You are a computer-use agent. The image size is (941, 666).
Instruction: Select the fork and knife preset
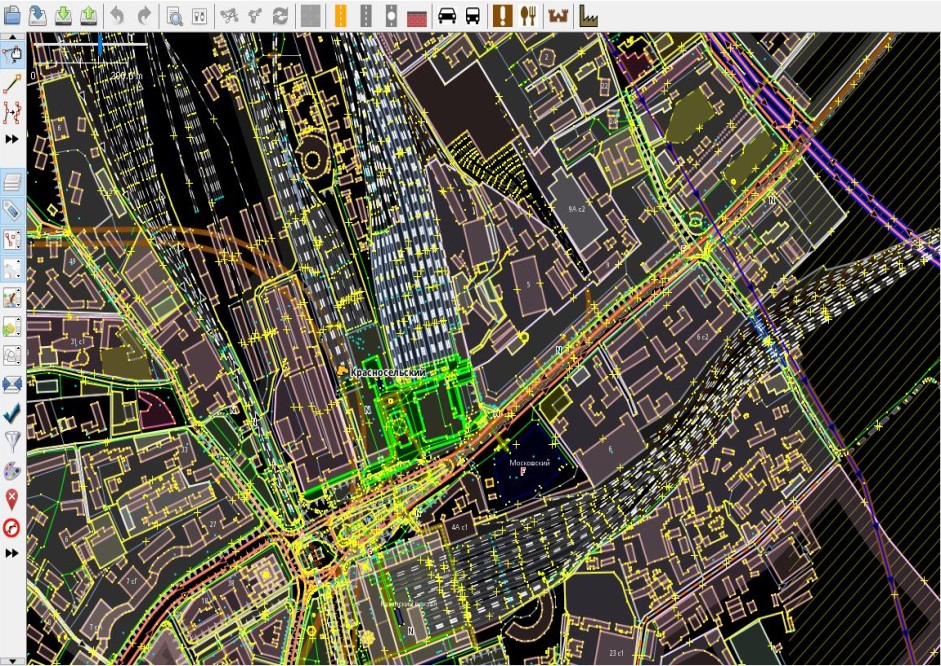(x=528, y=16)
